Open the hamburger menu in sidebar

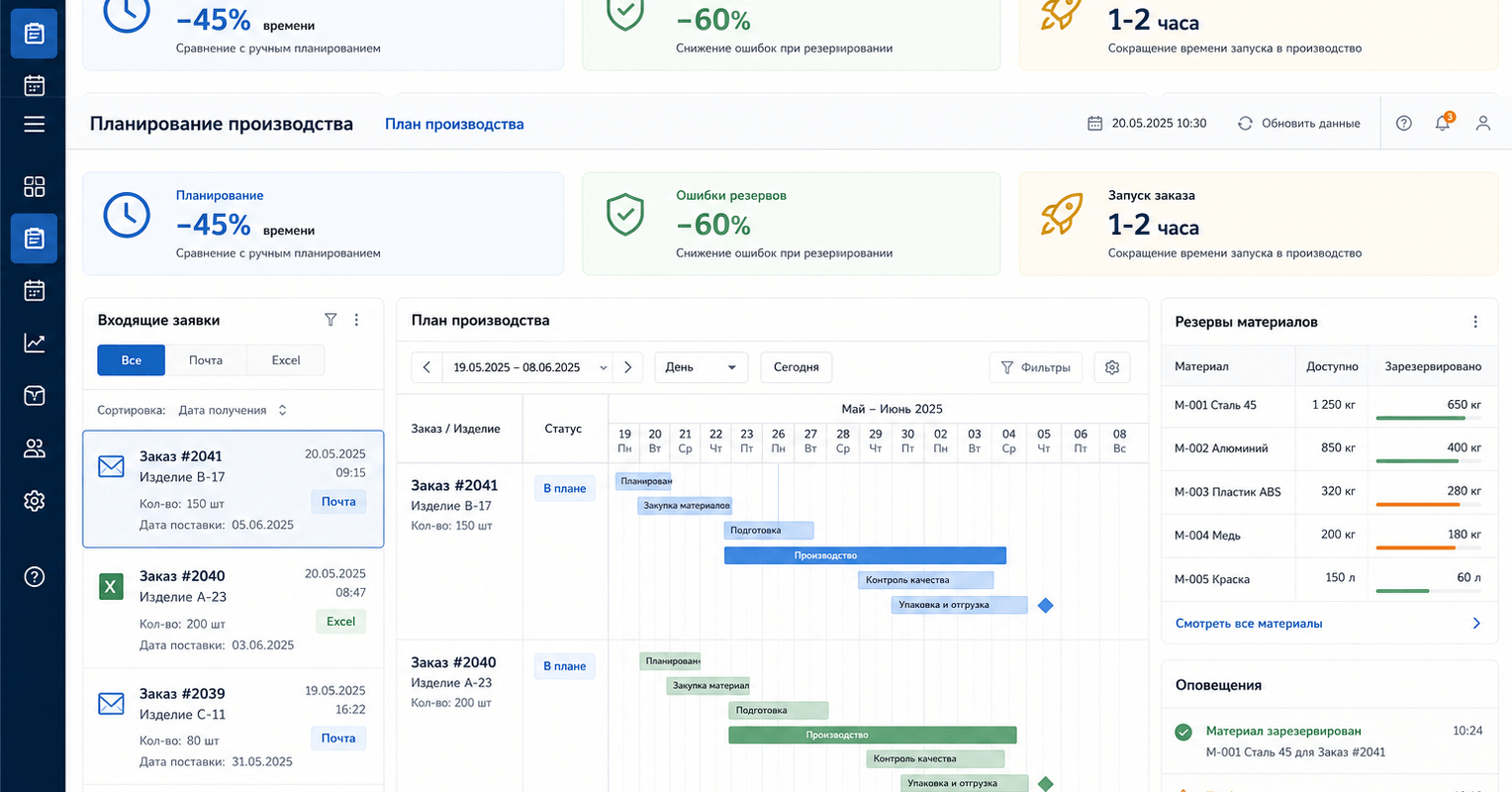pos(34,124)
